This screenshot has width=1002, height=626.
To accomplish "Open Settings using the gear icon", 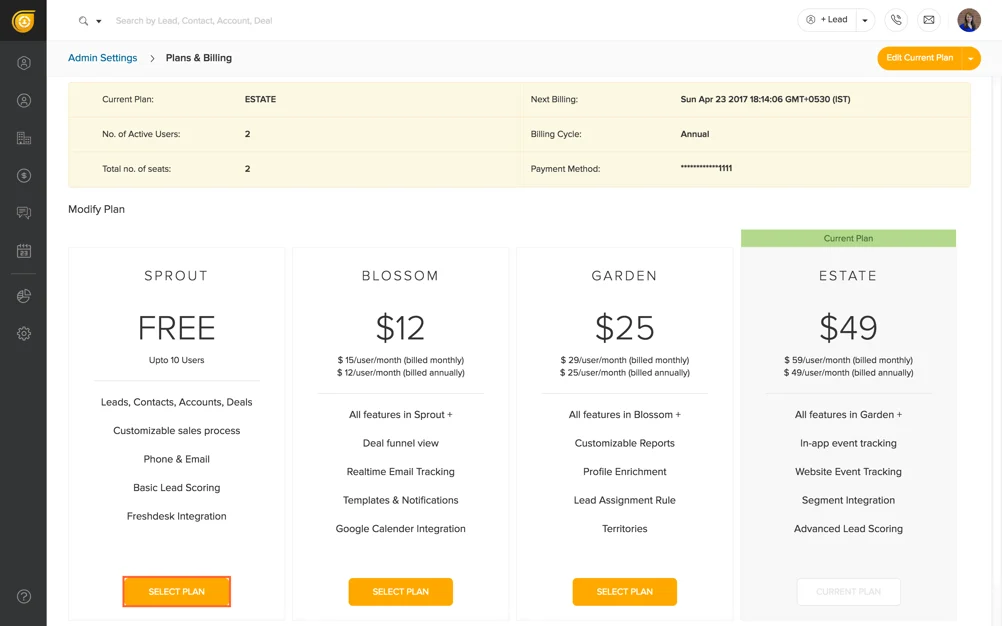I will (23, 333).
